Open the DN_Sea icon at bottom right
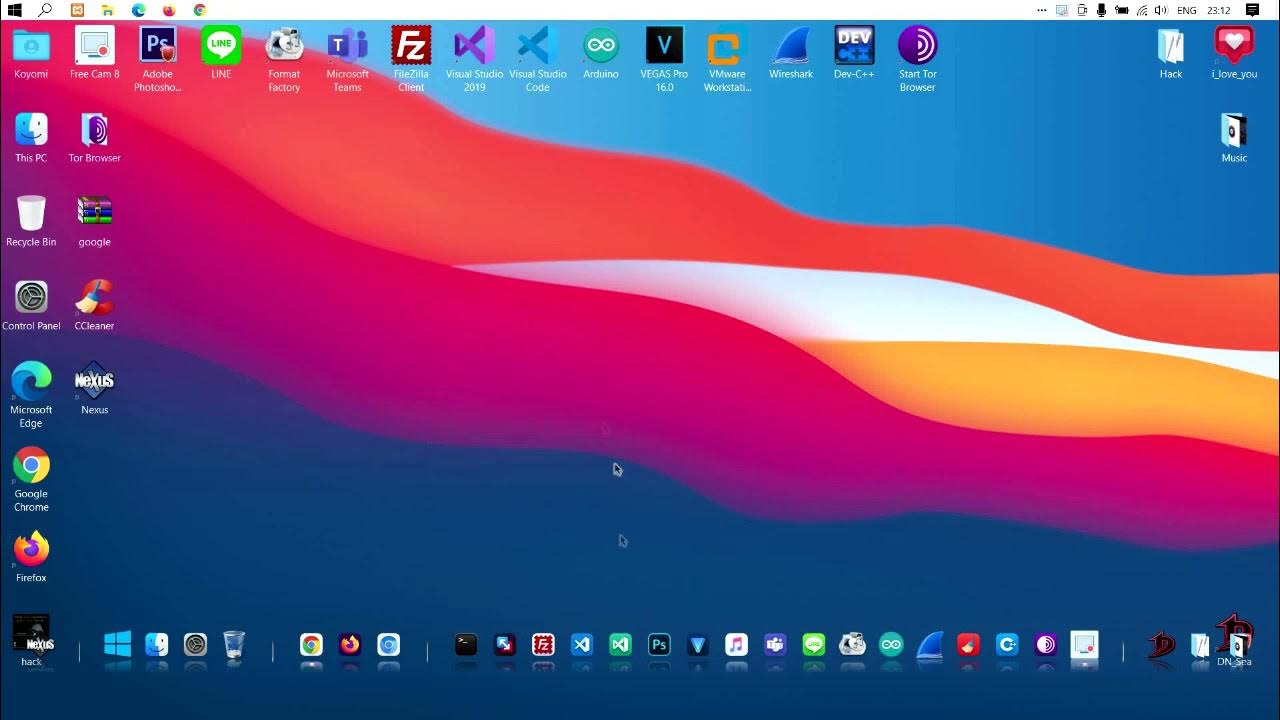 [1234, 641]
